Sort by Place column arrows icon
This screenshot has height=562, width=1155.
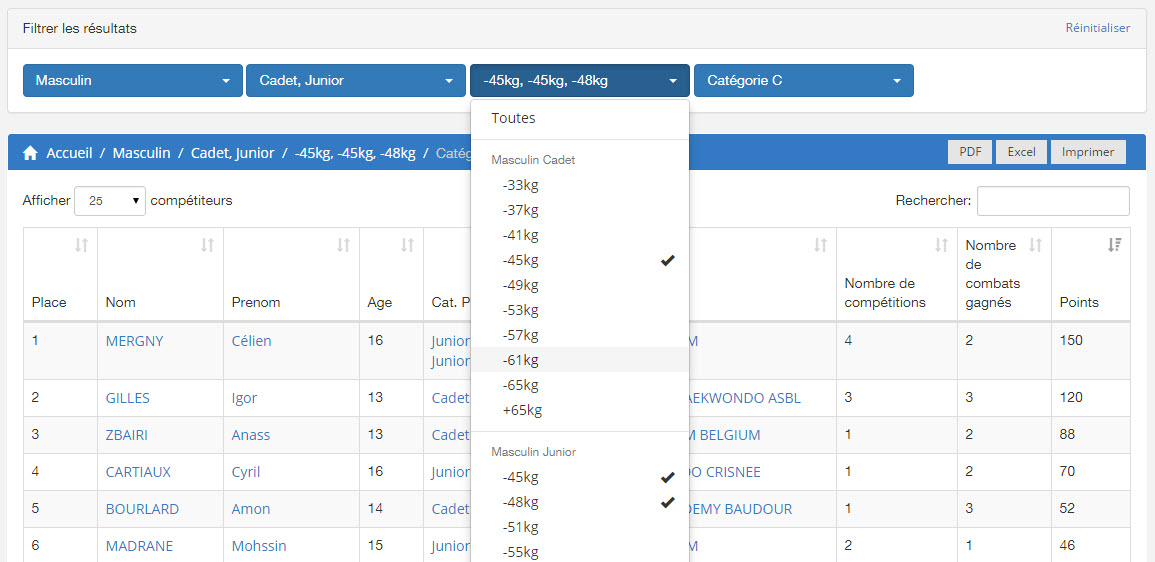pos(82,245)
